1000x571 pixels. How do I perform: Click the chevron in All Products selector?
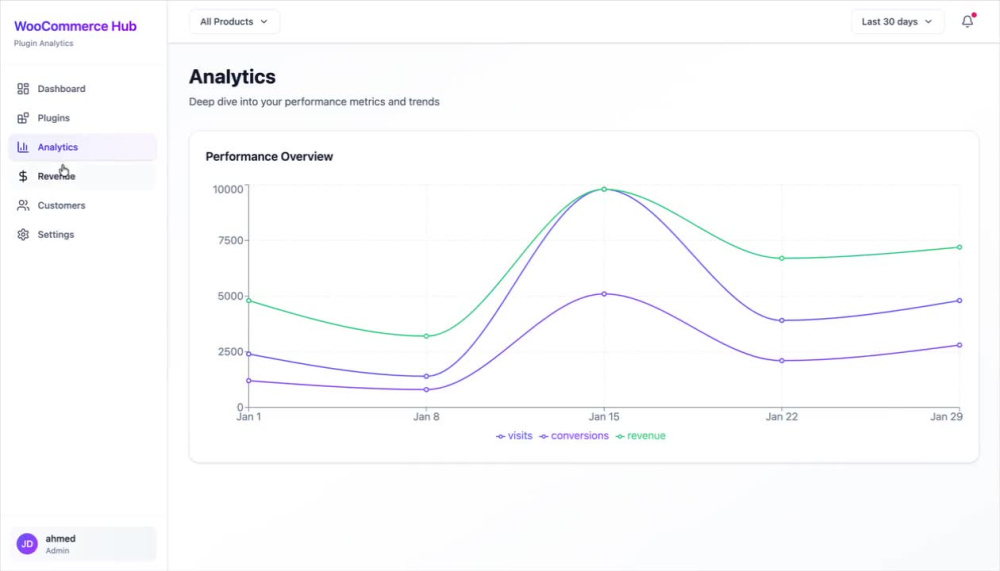[x=264, y=22]
